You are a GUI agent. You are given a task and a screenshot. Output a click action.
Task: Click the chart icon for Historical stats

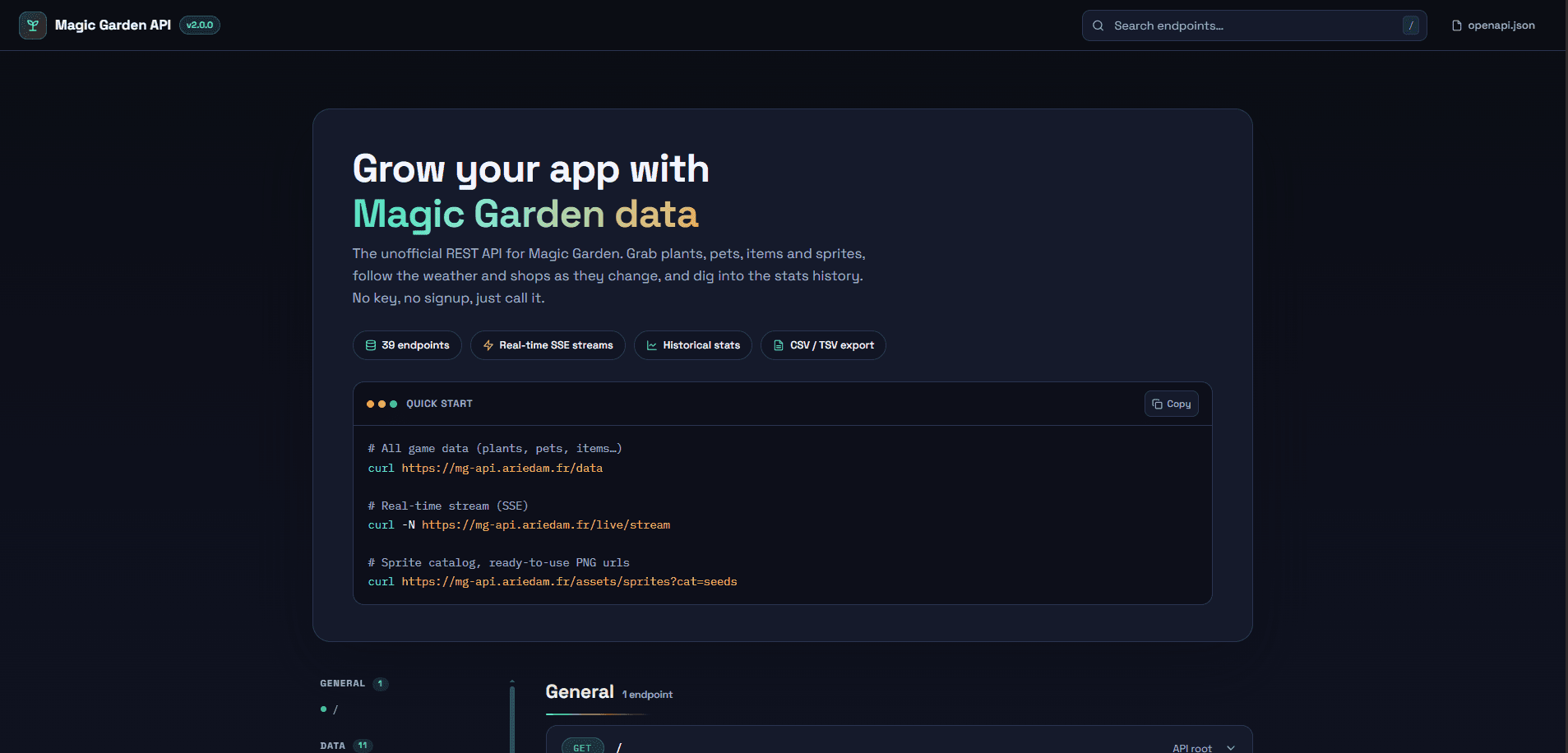pos(652,345)
